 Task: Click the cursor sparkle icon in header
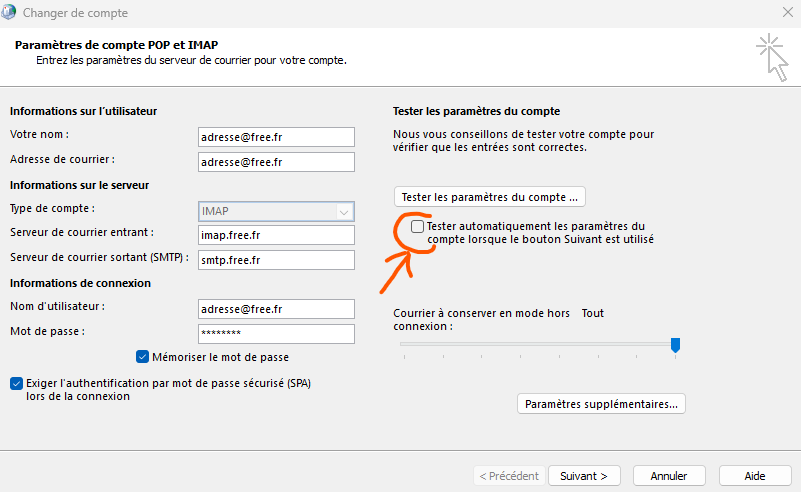[772, 58]
